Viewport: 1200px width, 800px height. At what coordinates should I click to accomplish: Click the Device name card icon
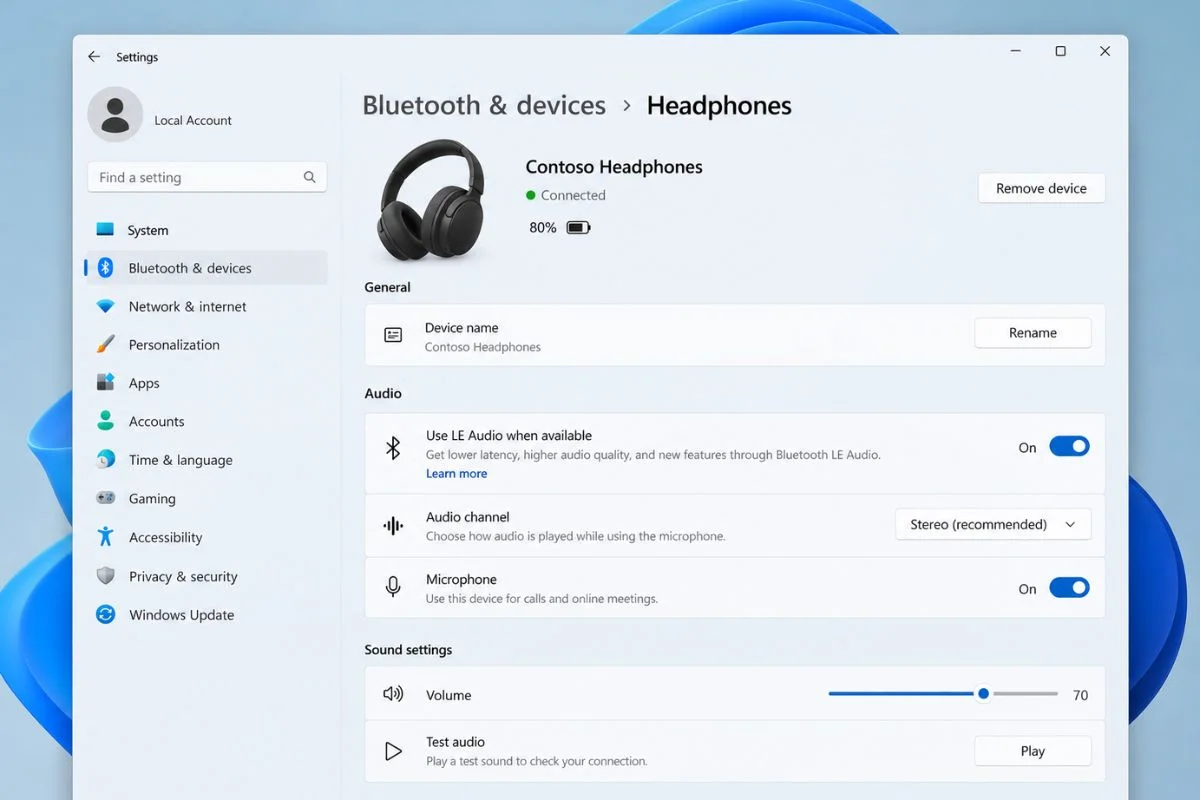(393, 335)
